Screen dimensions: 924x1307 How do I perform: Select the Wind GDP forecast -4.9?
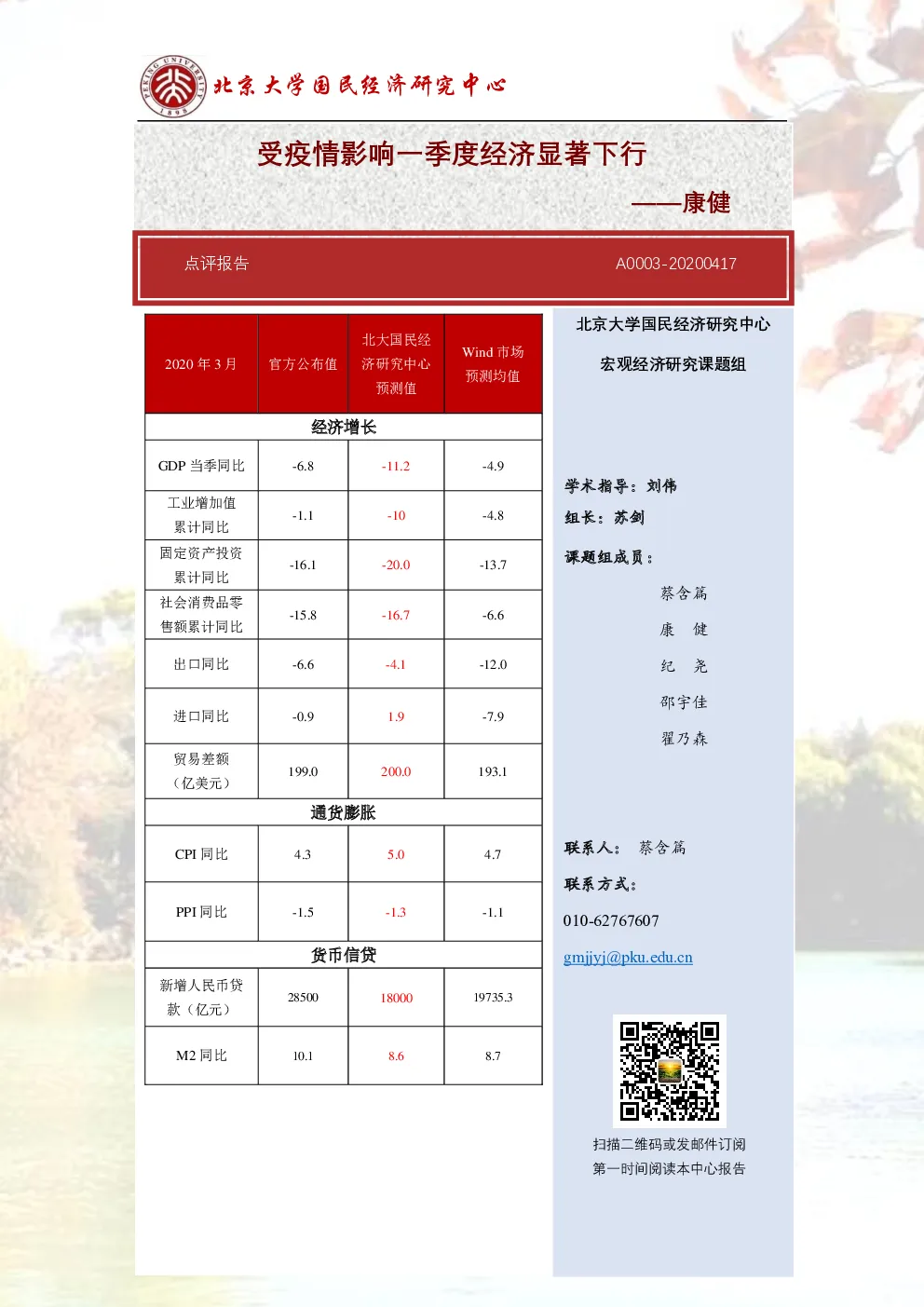click(x=493, y=466)
